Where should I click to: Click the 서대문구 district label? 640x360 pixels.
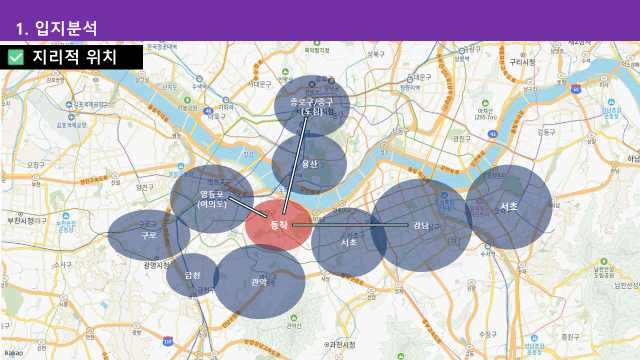(260, 84)
